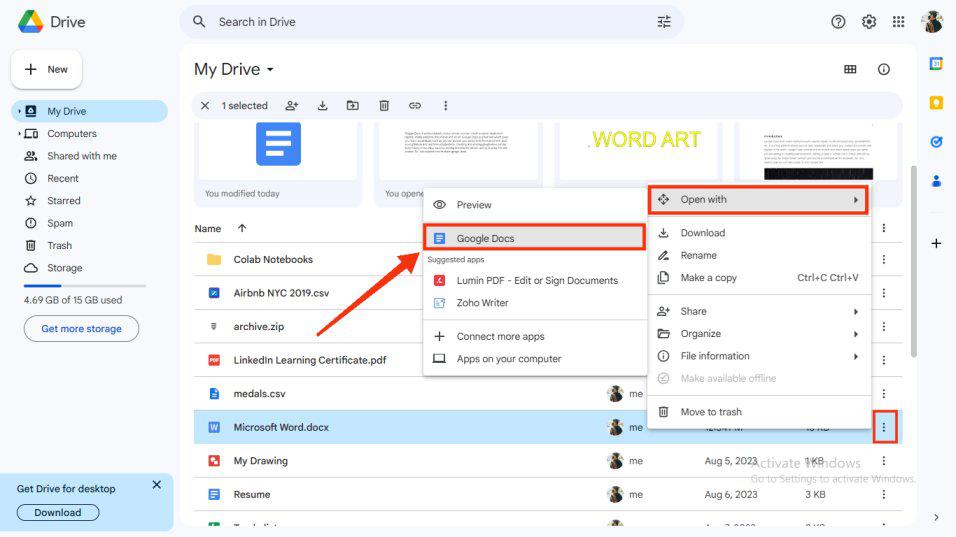Expand My Drive tree in sidebar
The width and height of the screenshot is (956, 537).
(19, 112)
